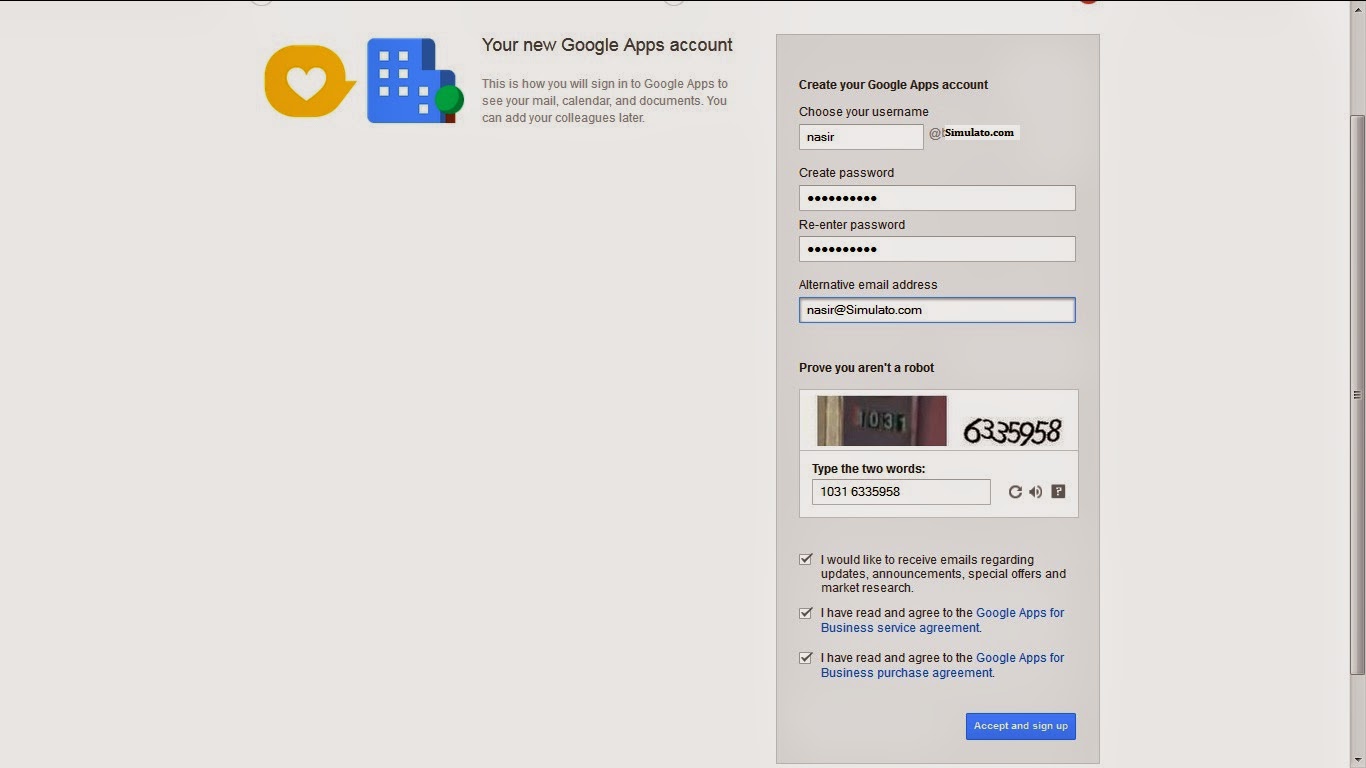Open the Google Apps for Business purchase agreement link
The image size is (1366, 768).
(x=943, y=665)
